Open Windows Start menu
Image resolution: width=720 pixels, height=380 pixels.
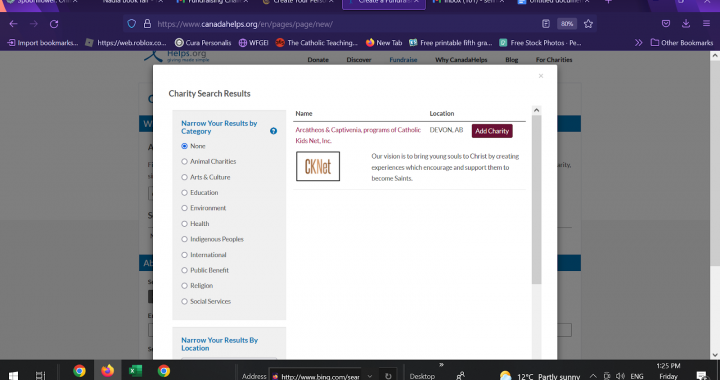pos(13,375)
